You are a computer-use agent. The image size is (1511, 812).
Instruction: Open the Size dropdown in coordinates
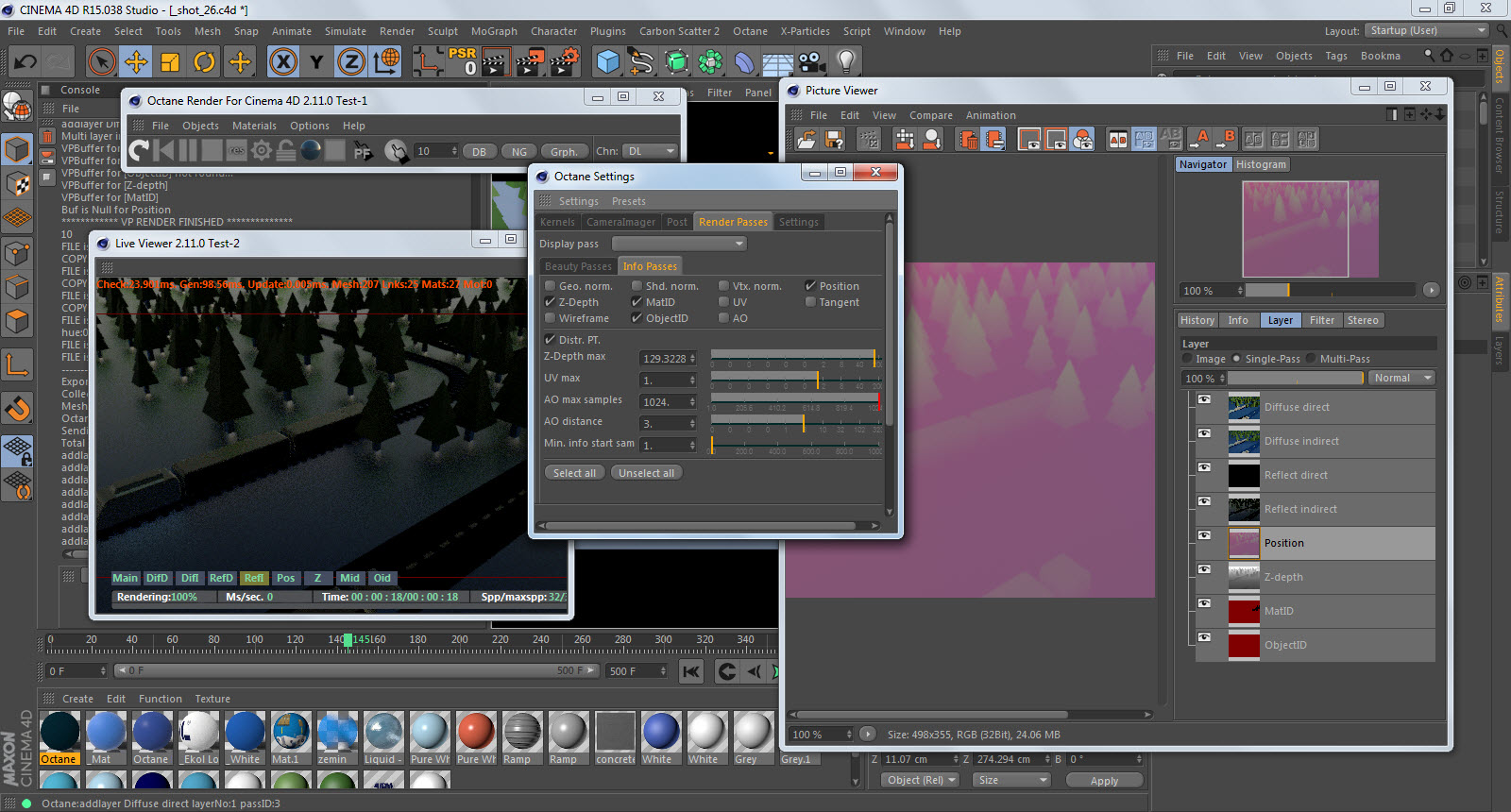[x=1011, y=780]
